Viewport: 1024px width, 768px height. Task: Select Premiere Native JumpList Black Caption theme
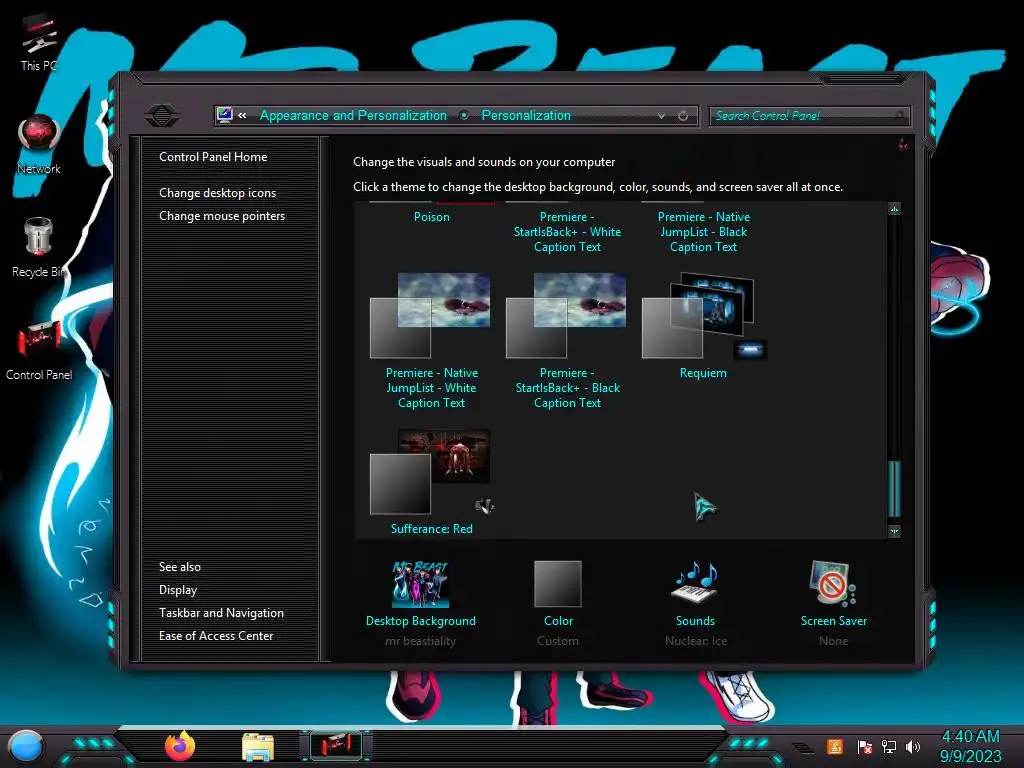click(x=703, y=232)
